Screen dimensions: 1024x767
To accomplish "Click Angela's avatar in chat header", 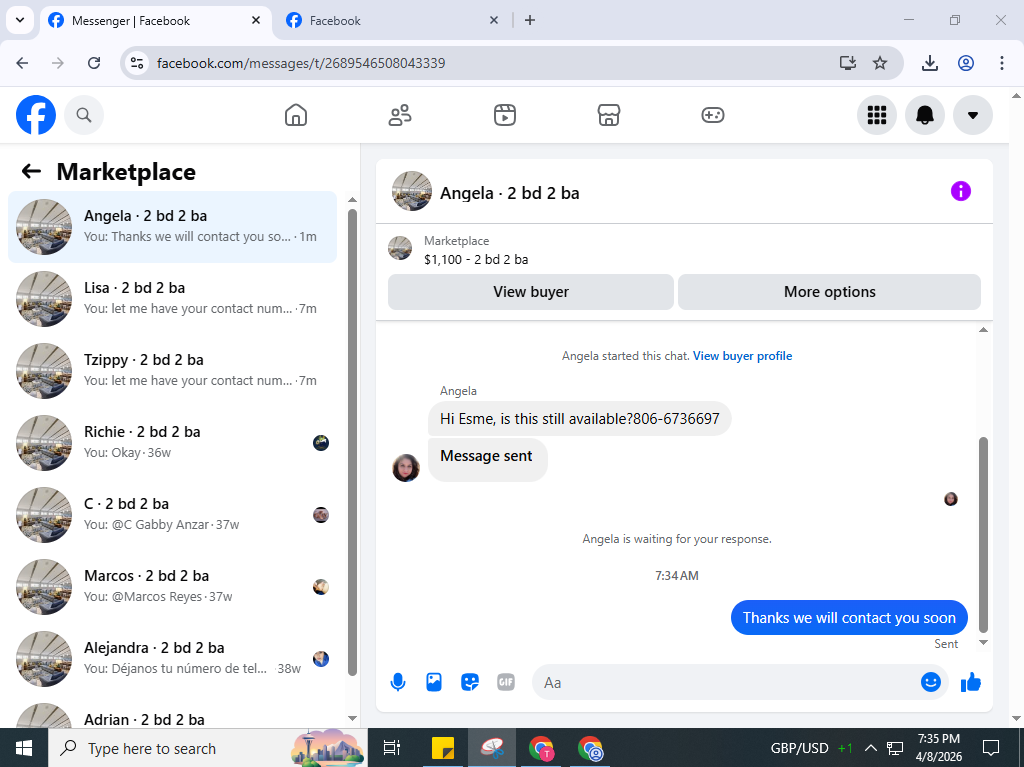I will [411, 191].
